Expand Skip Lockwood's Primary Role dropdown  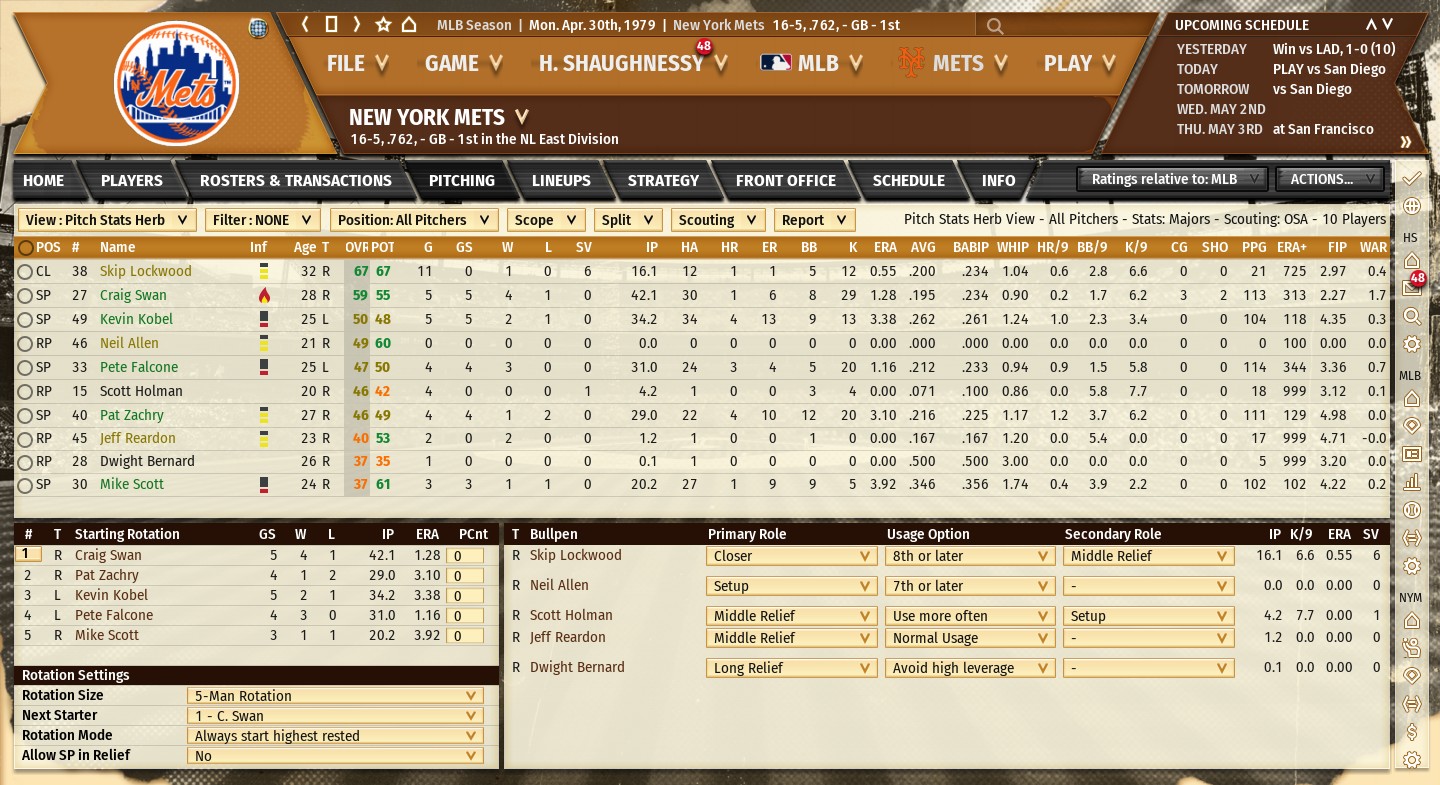[791, 556]
